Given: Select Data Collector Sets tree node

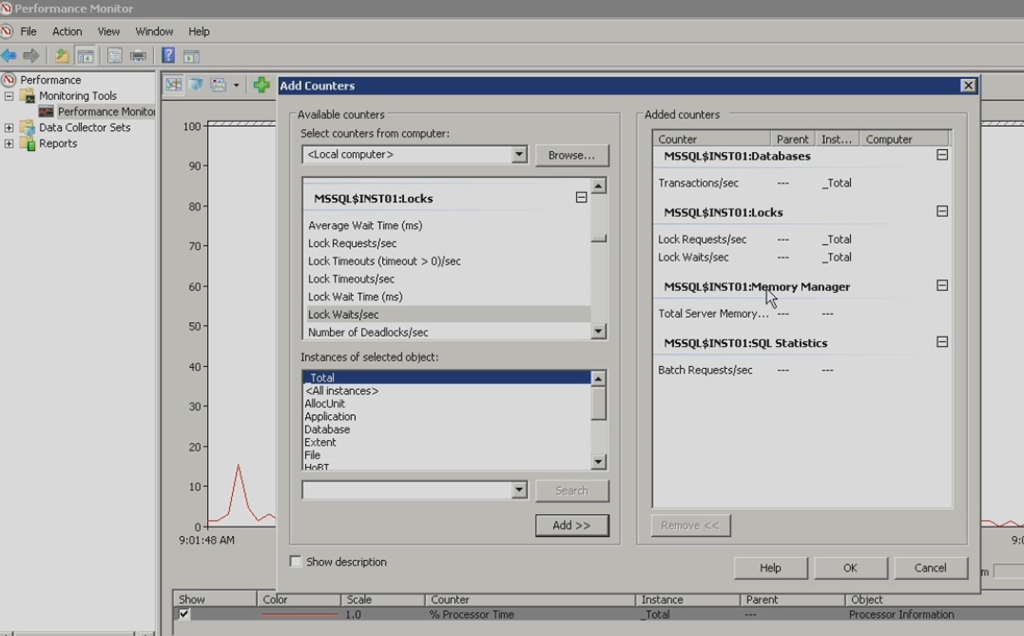Looking at the screenshot, I should point(85,128).
